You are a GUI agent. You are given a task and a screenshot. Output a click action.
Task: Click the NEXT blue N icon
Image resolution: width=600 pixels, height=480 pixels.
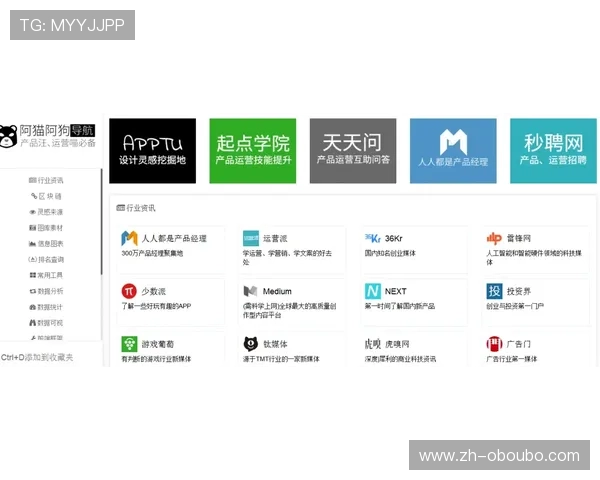[373, 291]
